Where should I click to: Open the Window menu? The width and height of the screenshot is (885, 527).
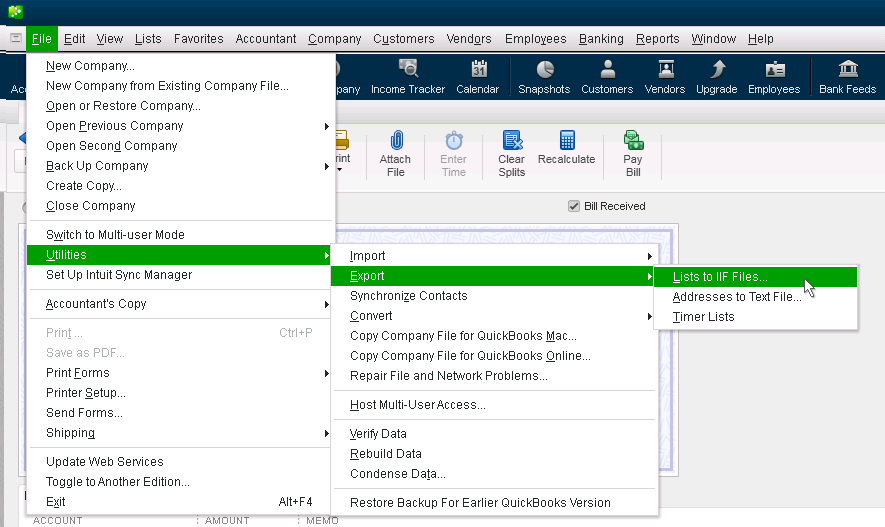click(714, 39)
